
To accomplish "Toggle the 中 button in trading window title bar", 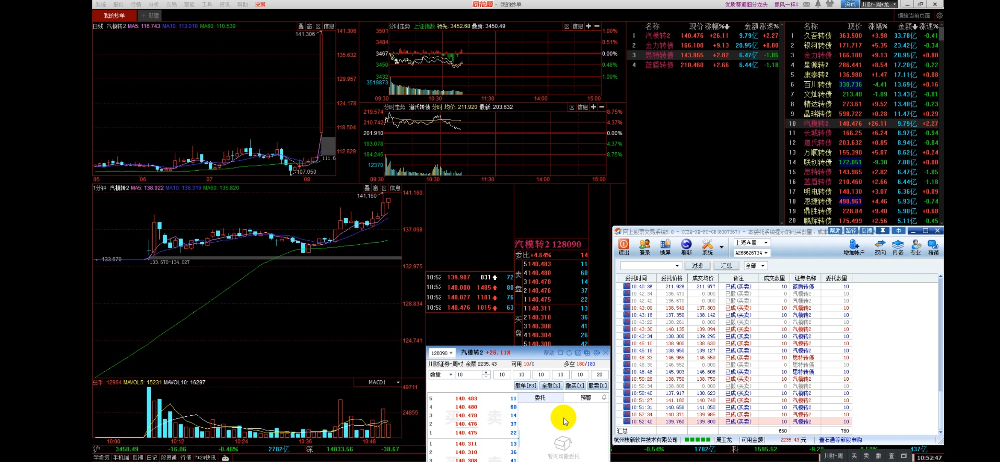I will point(899,230).
